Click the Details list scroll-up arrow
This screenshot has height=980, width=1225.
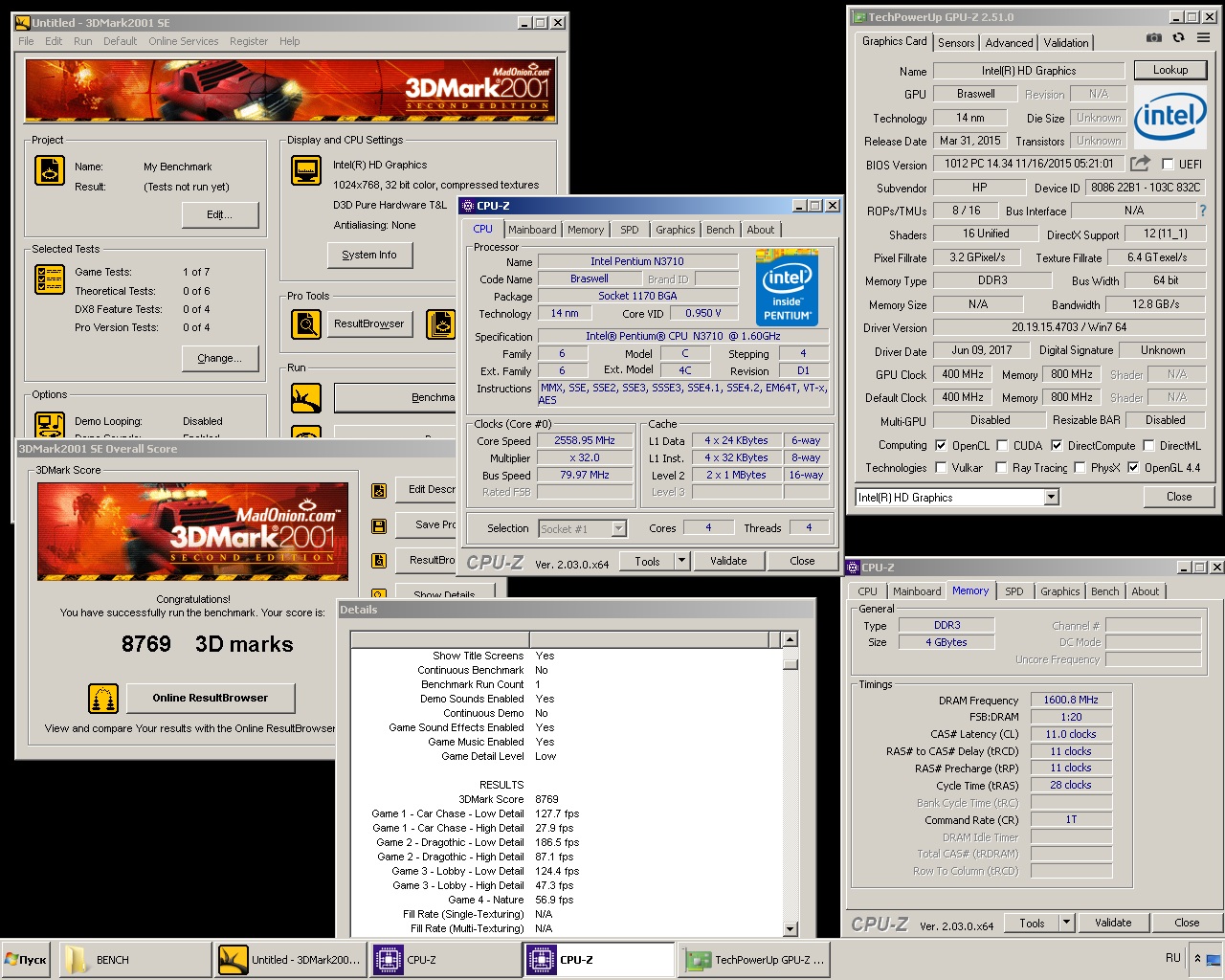click(x=790, y=639)
